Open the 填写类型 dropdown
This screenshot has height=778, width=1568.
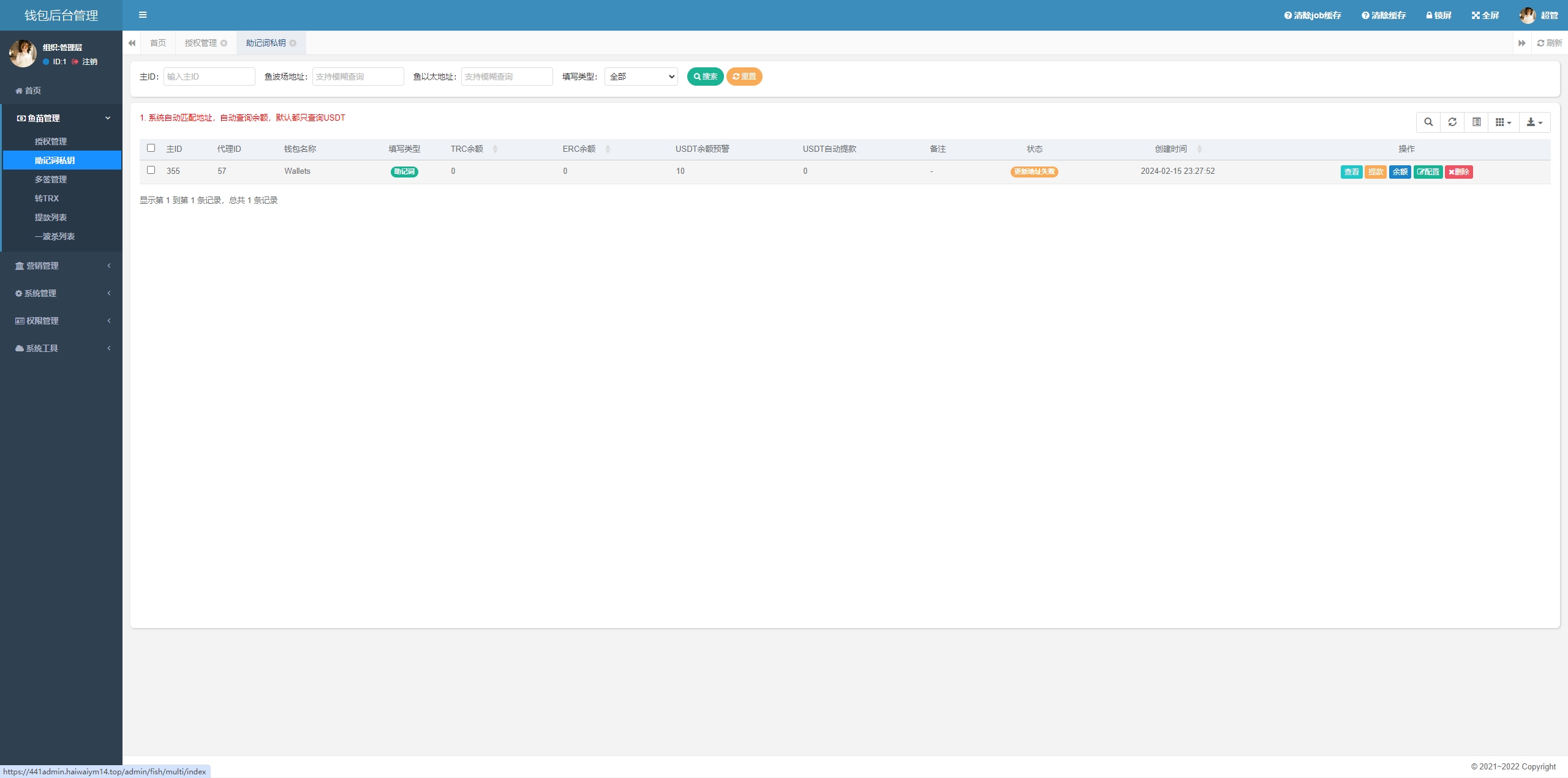tap(641, 77)
